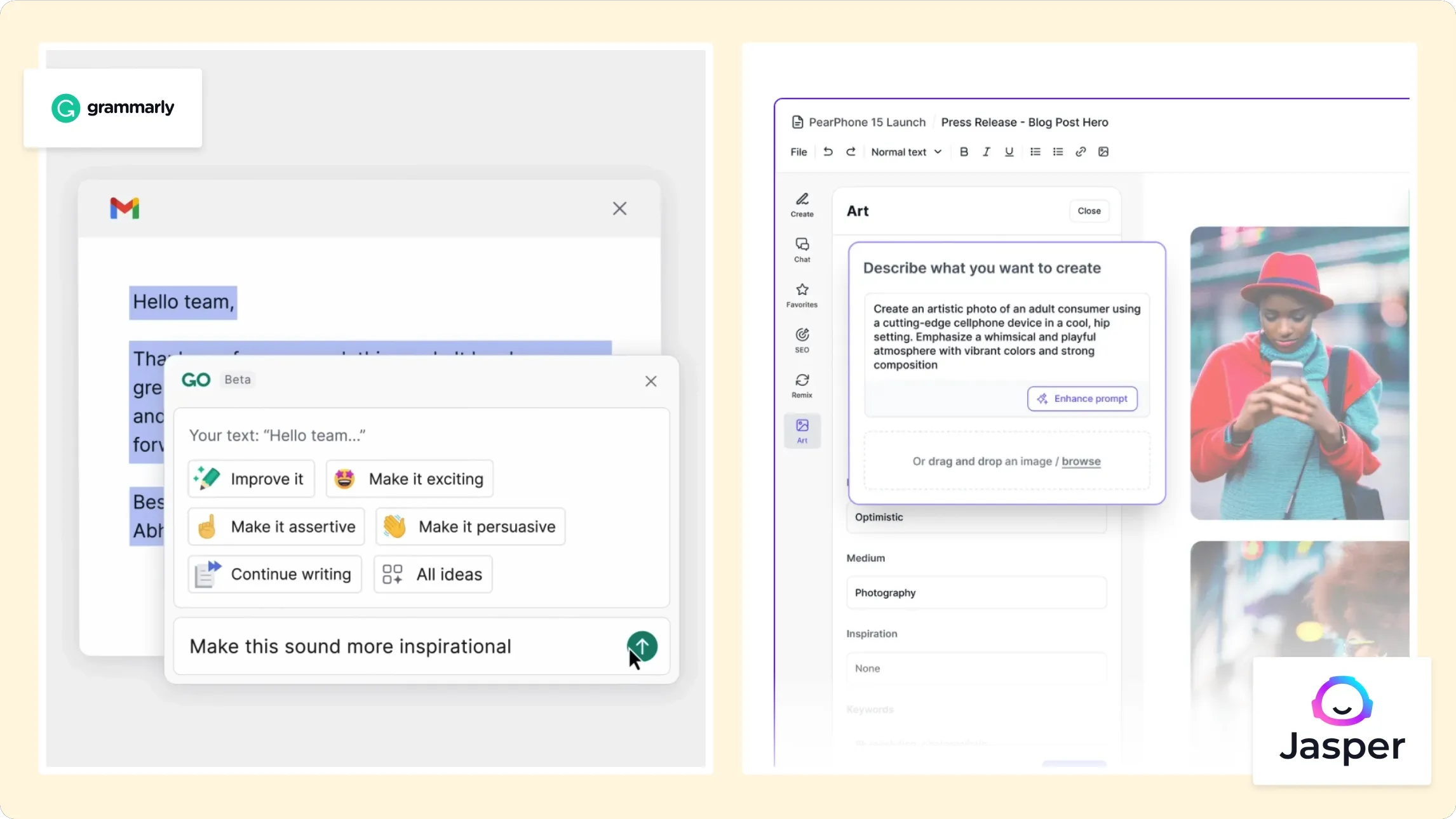Insert a link with chain icon

click(1081, 152)
